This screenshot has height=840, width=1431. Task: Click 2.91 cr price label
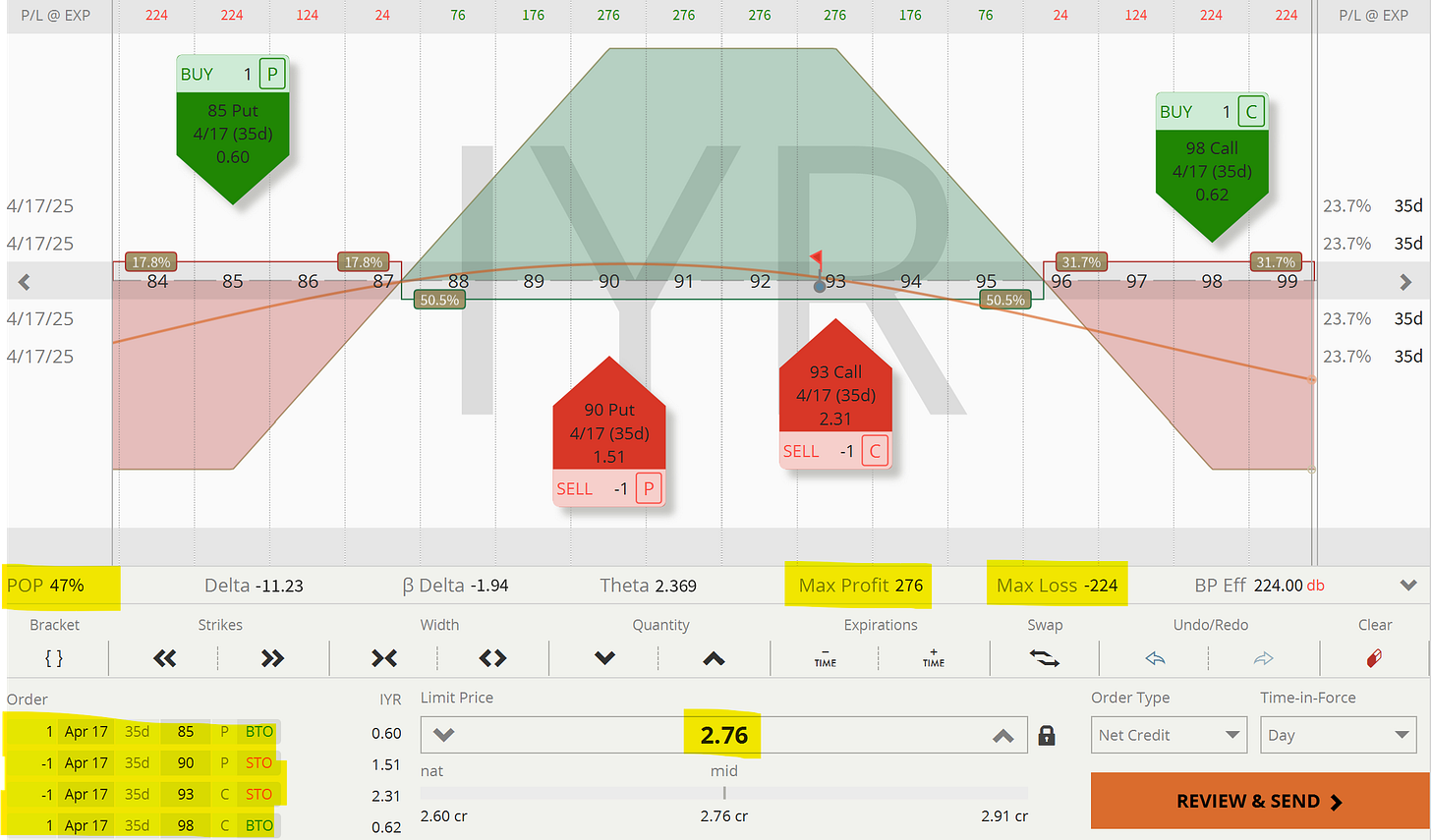[1004, 816]
